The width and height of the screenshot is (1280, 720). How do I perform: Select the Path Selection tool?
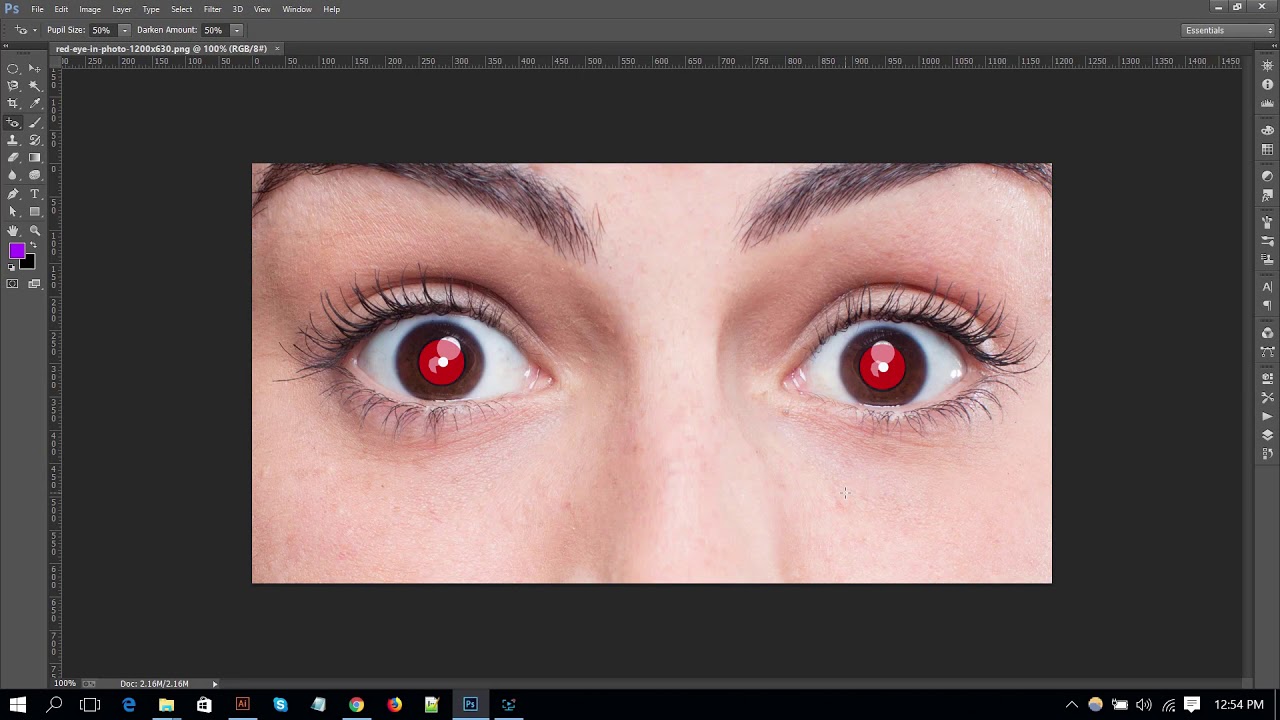pyautogui.click(x=13, y=212)
